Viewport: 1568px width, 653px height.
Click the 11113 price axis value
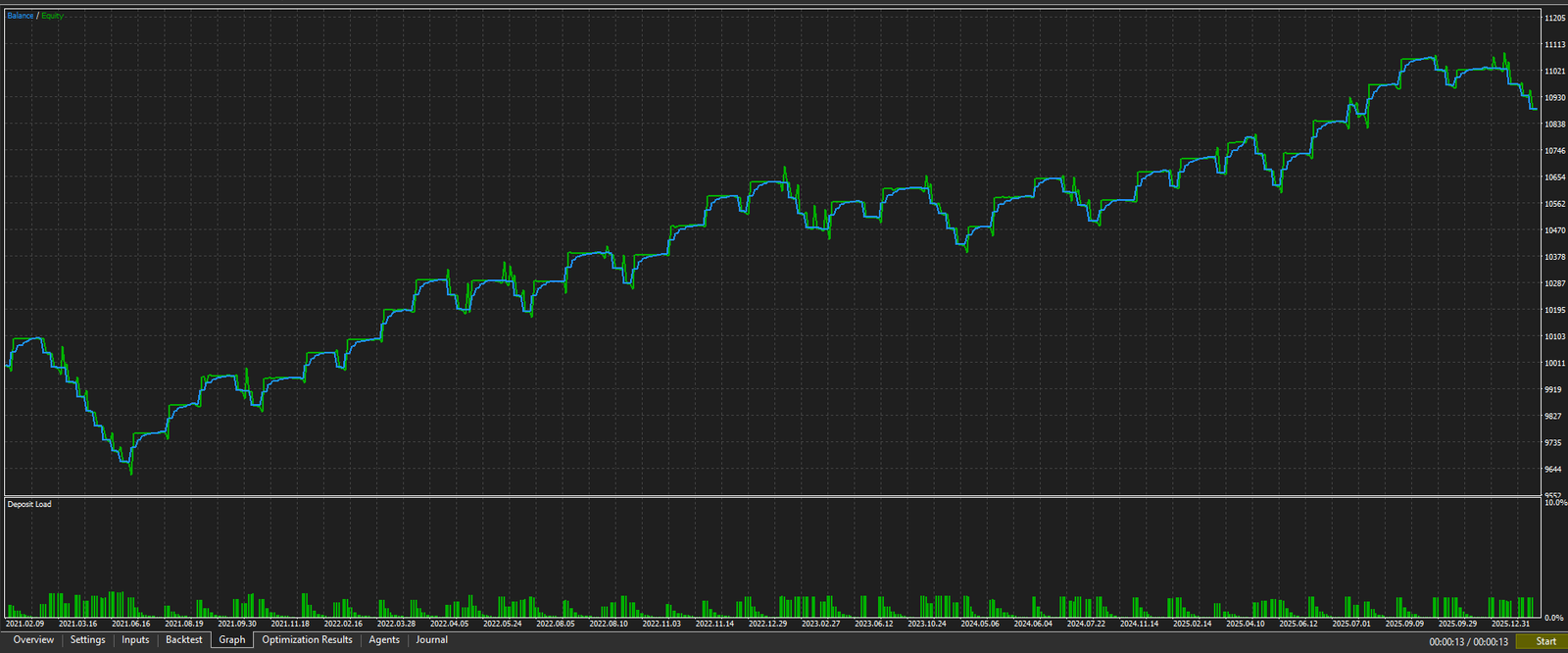coord(1554,45)
